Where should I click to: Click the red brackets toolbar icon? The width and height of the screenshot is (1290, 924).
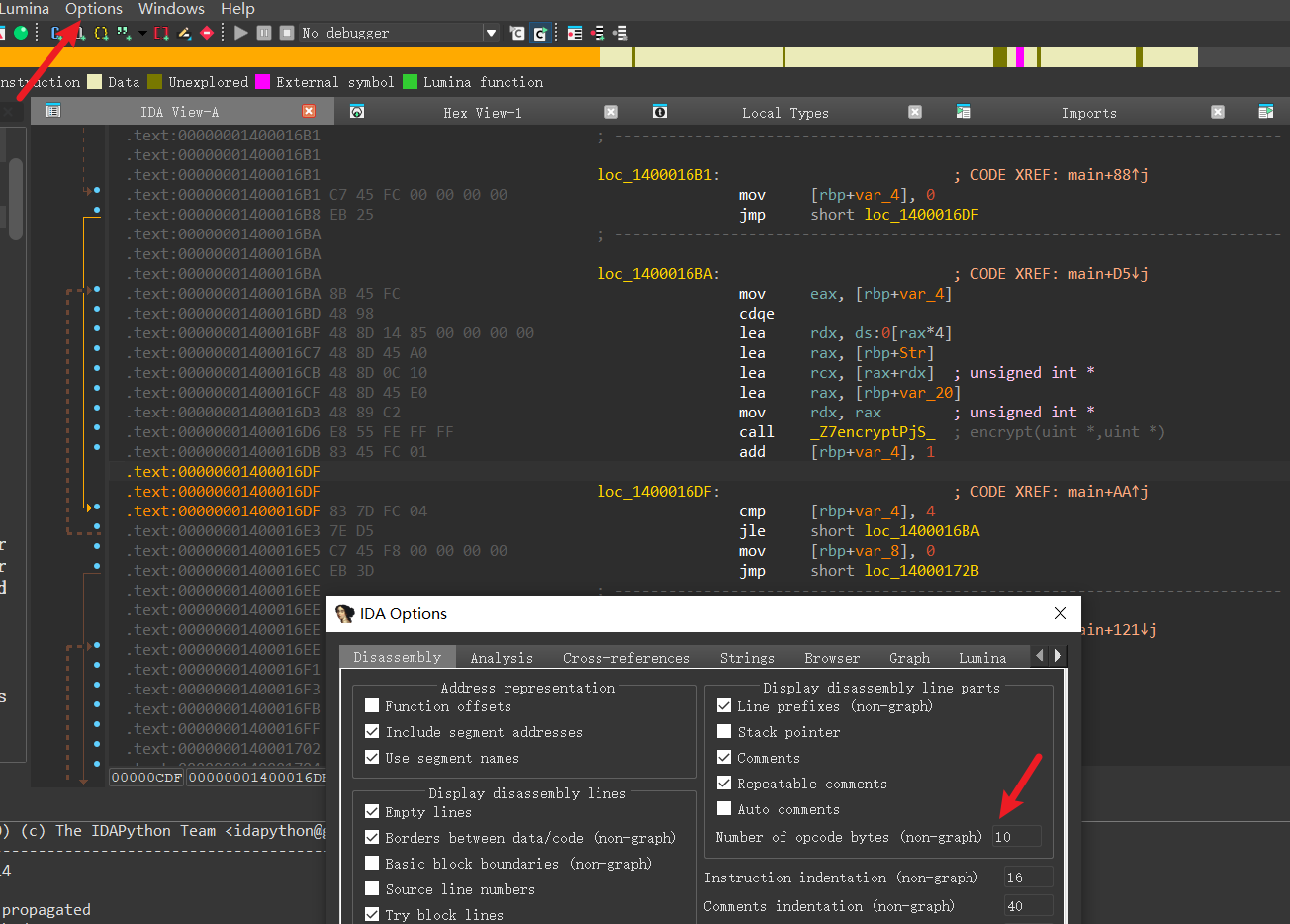[161, 33]
